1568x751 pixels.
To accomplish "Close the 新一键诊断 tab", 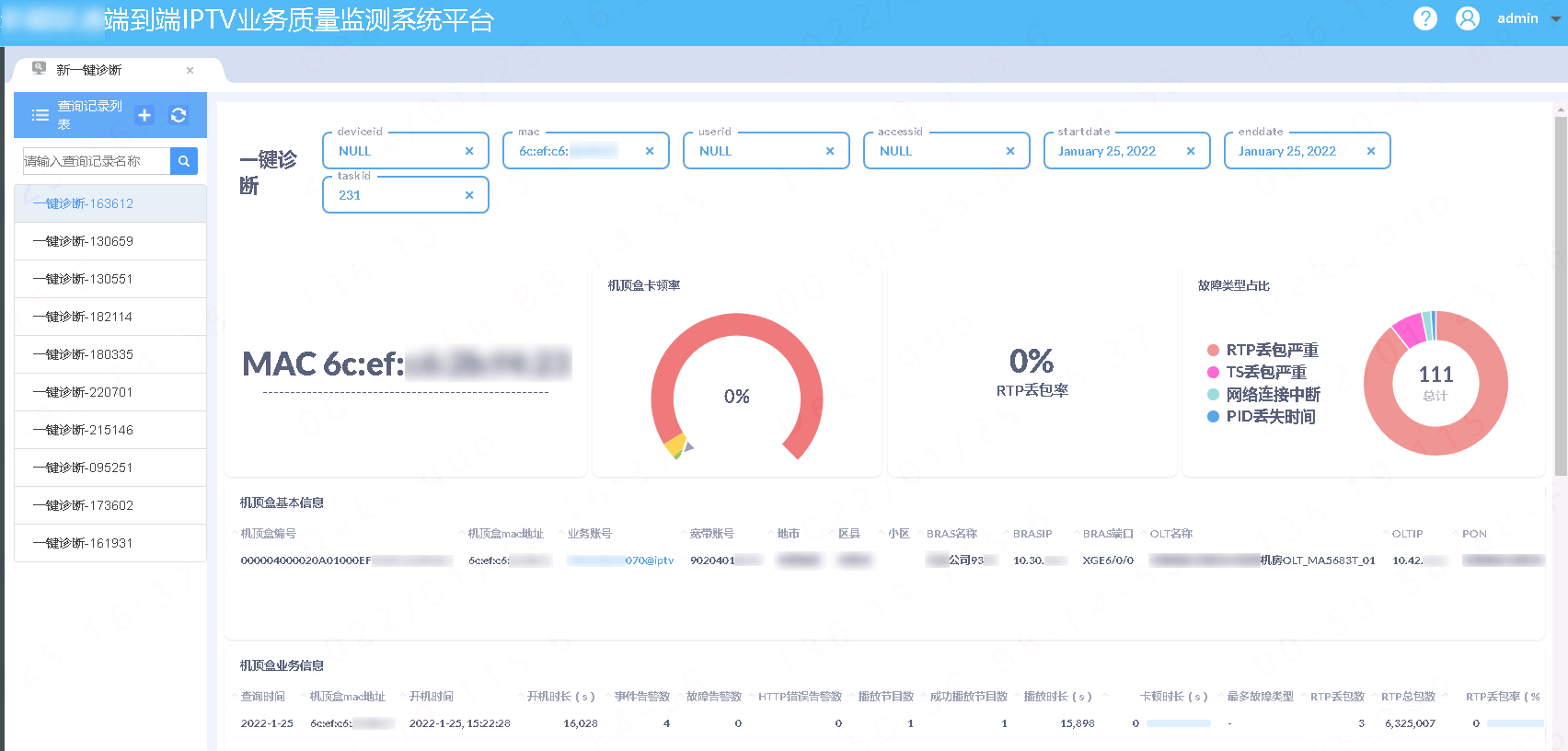I will (x=190, y=71).
